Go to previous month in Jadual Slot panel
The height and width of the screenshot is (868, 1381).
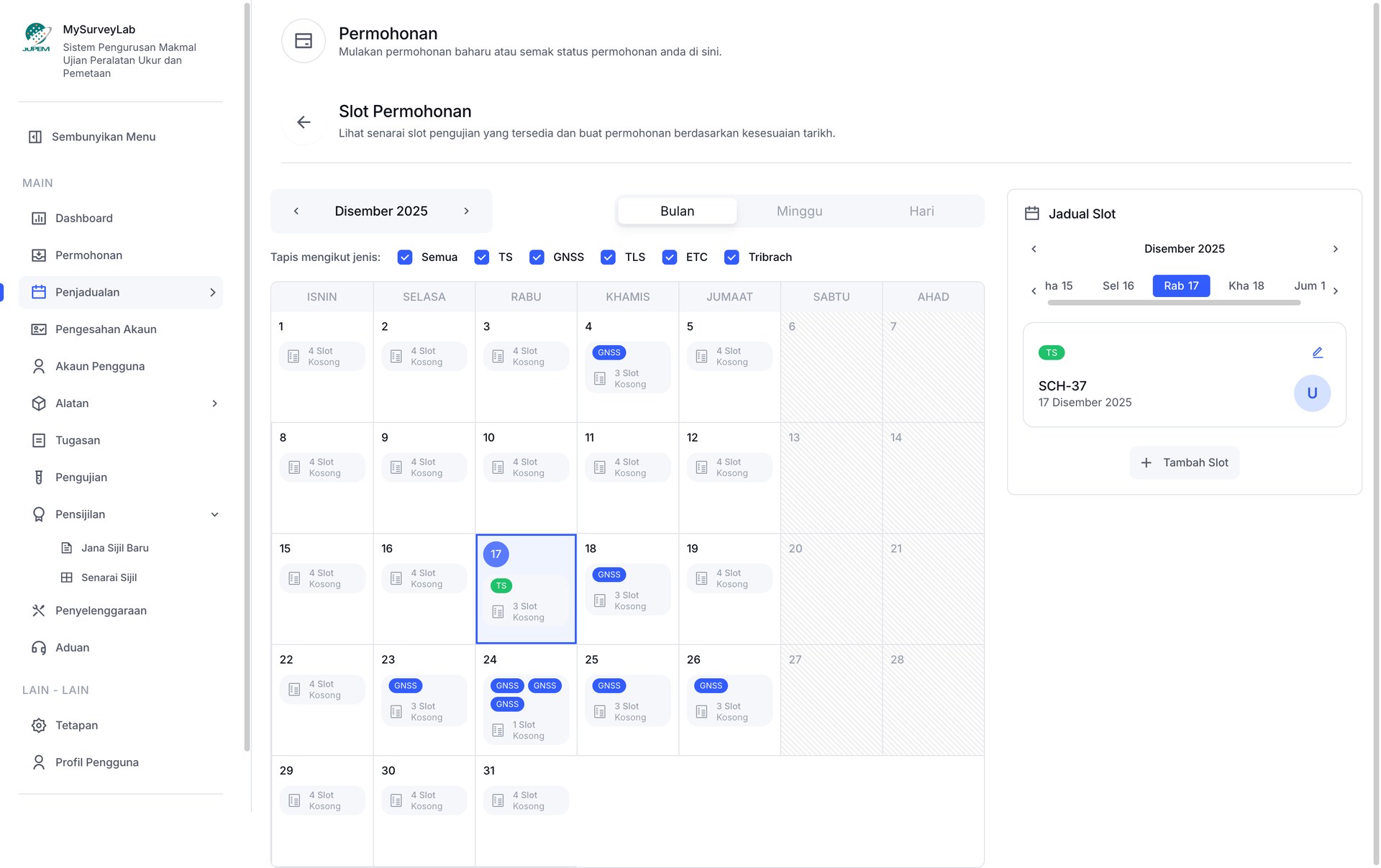pyautogui.click(x=1034, y=249)
